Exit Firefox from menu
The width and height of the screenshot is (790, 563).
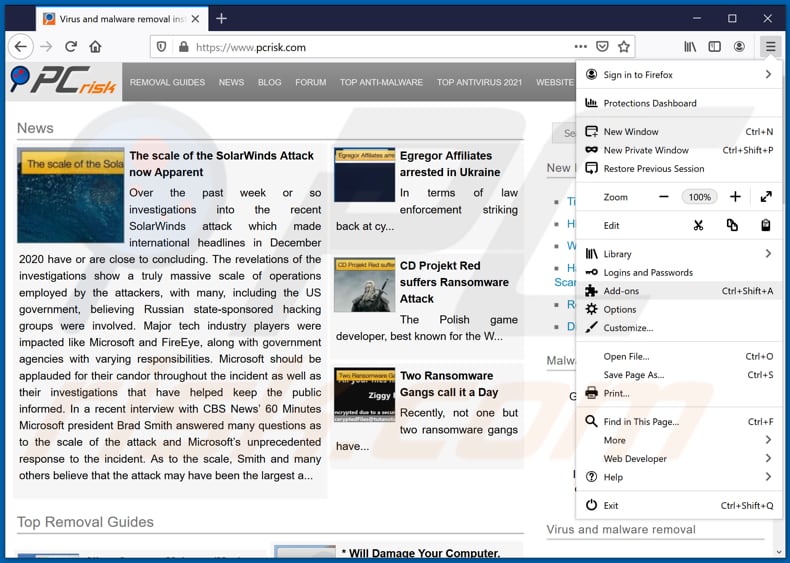pyautogui.click(x=679, y=506)
